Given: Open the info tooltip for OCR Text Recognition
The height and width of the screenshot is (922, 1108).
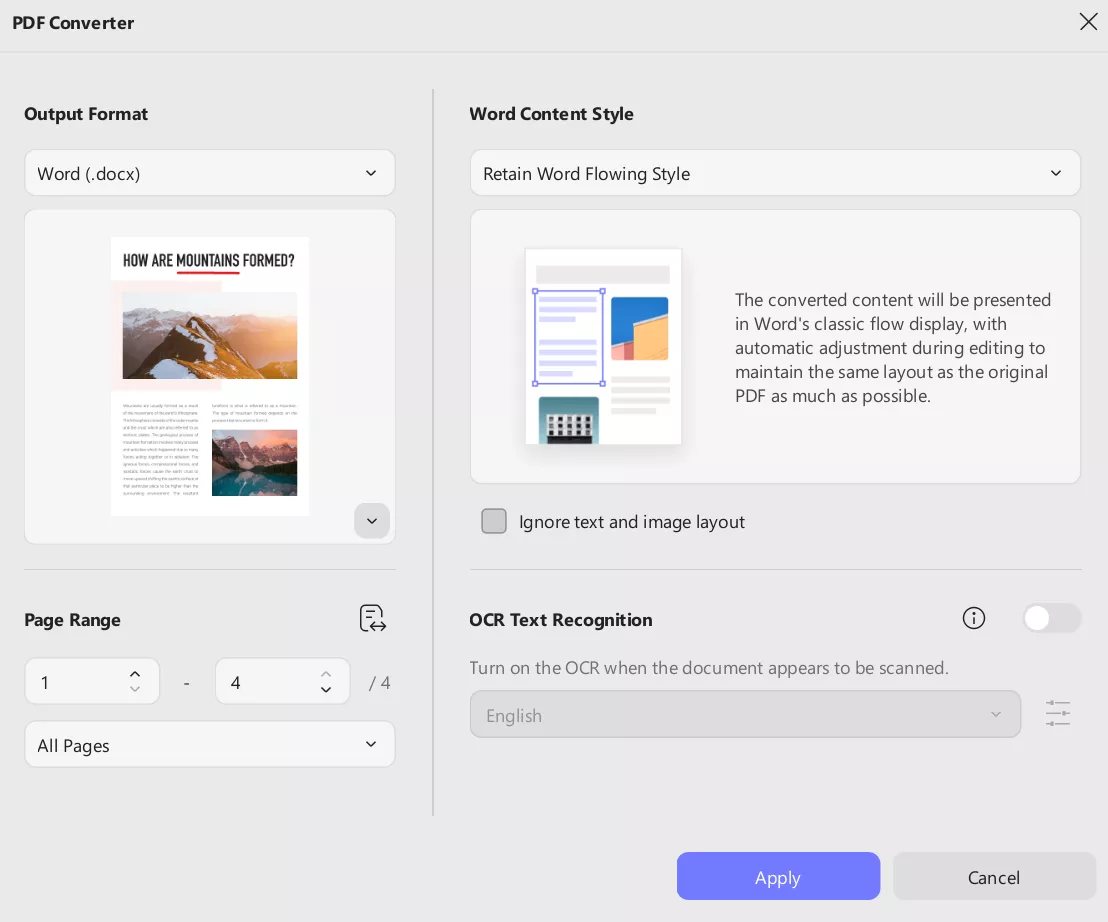Looking at the screenshot, I should (x=973, y=618).
